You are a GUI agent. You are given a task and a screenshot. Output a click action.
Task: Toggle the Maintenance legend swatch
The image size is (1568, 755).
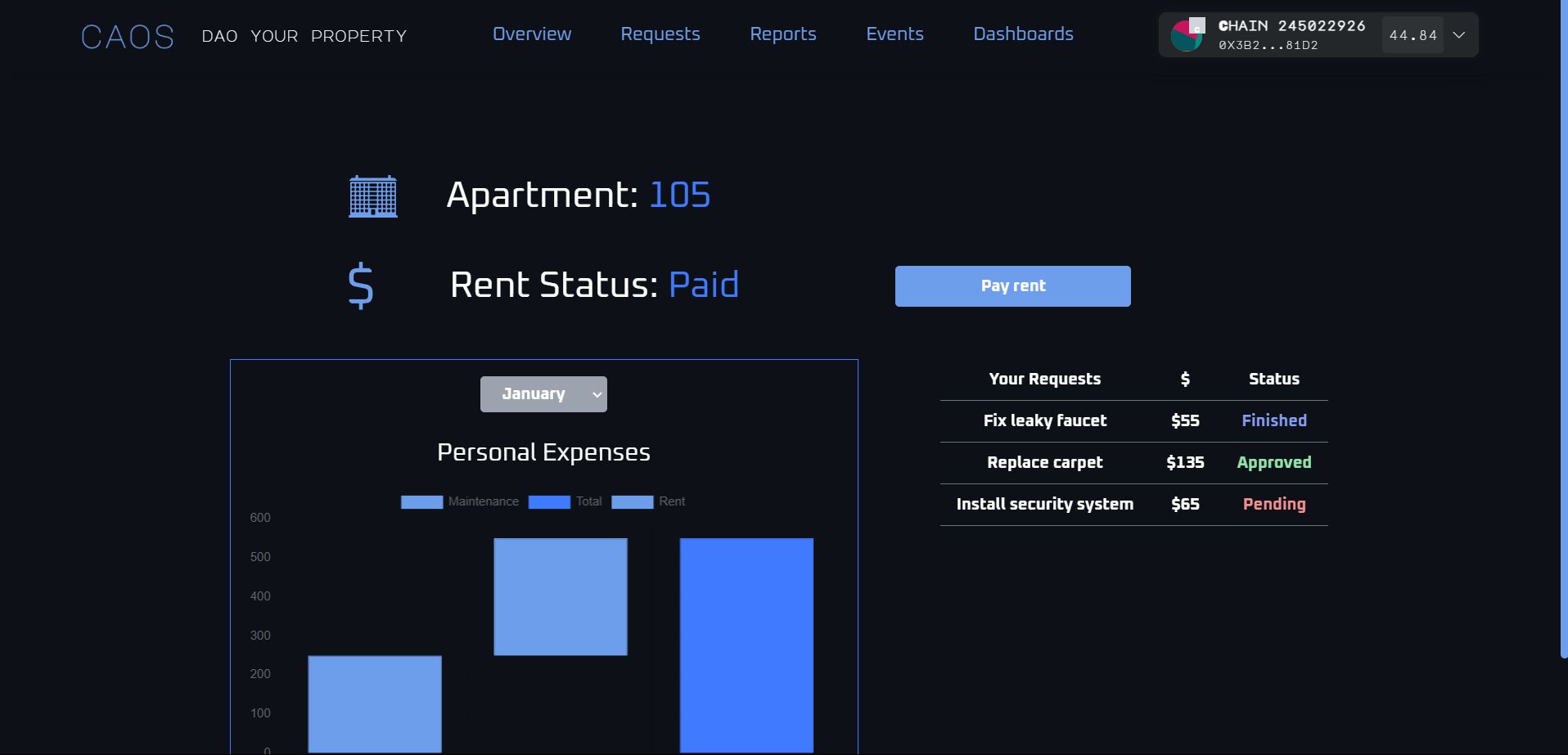point(421,501)
